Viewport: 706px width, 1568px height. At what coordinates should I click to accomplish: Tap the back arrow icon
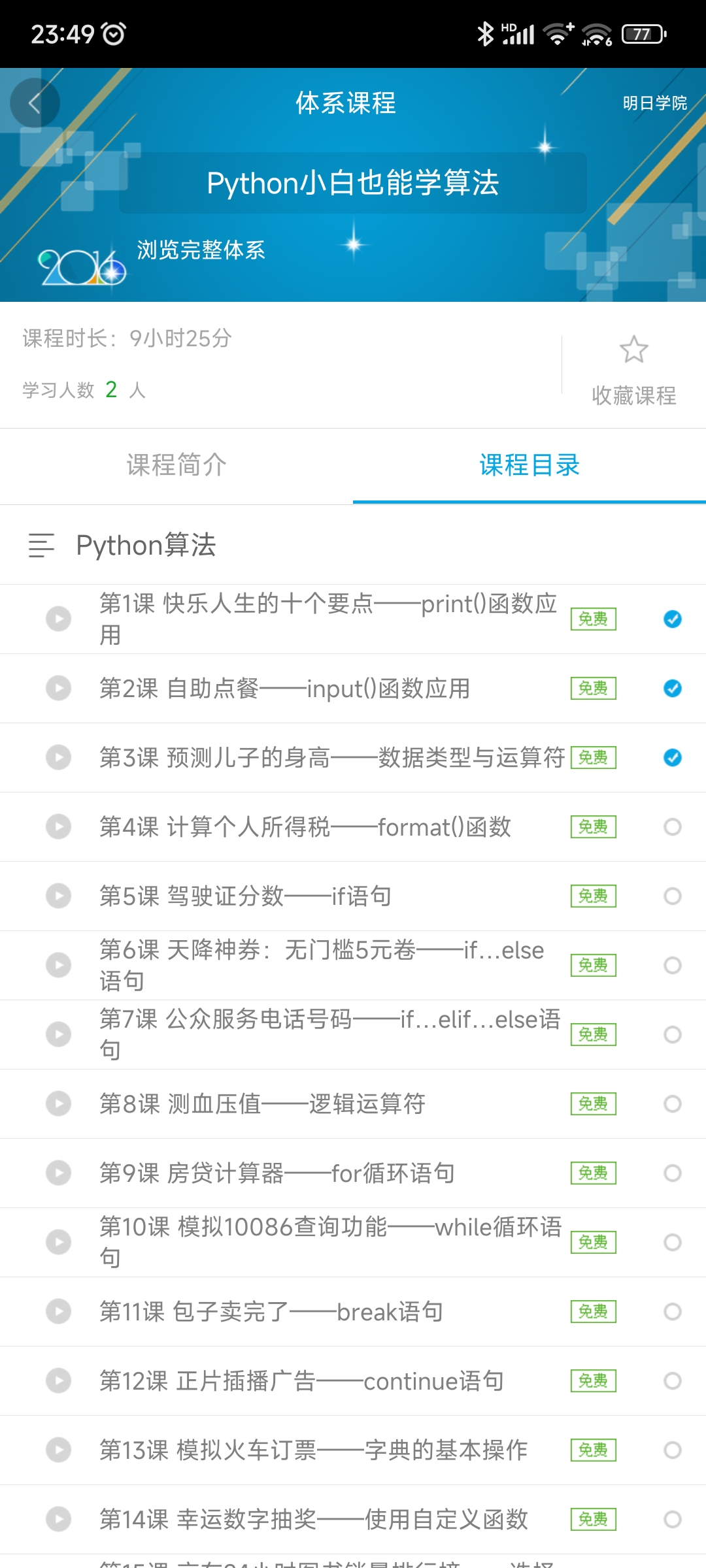pyautogui.click(x=35, y=103)
